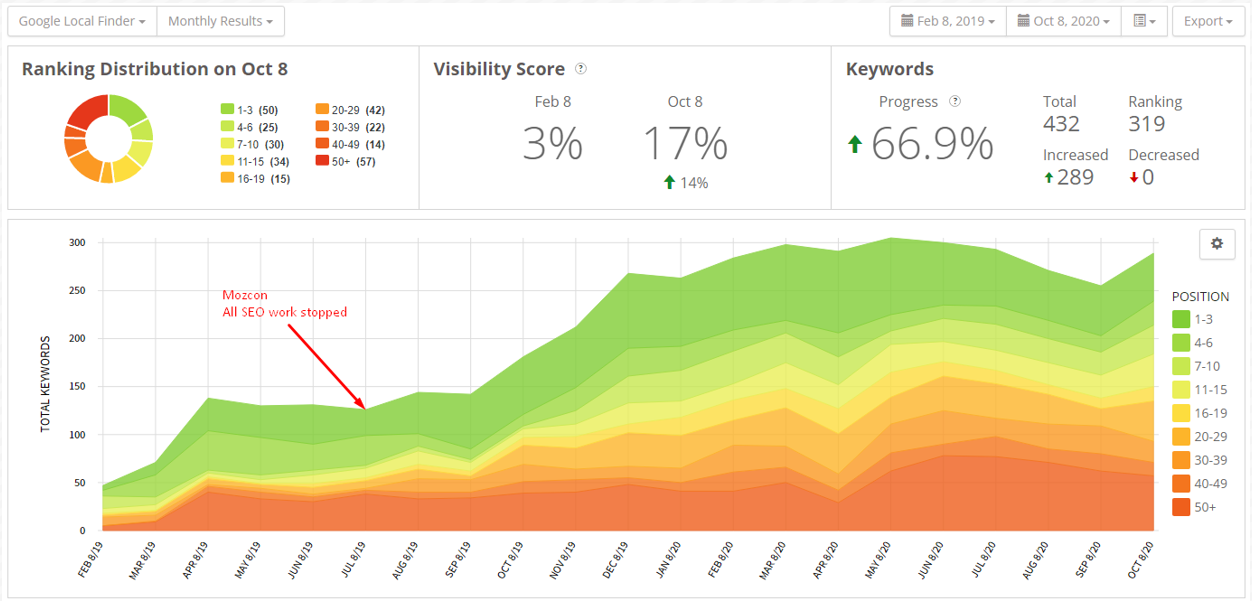This screenshot has height=601, width=1252.
Task: Click the help icon beside Progress
Action: [x=955, y=101]
